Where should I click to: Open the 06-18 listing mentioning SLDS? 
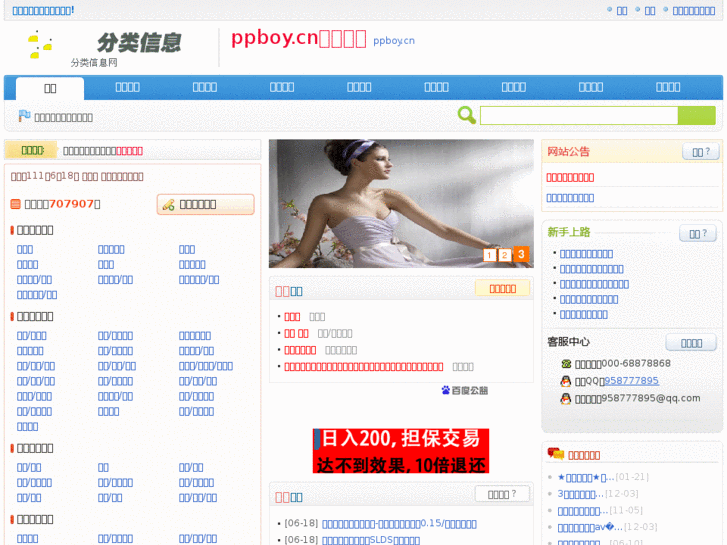pos(371,540)
